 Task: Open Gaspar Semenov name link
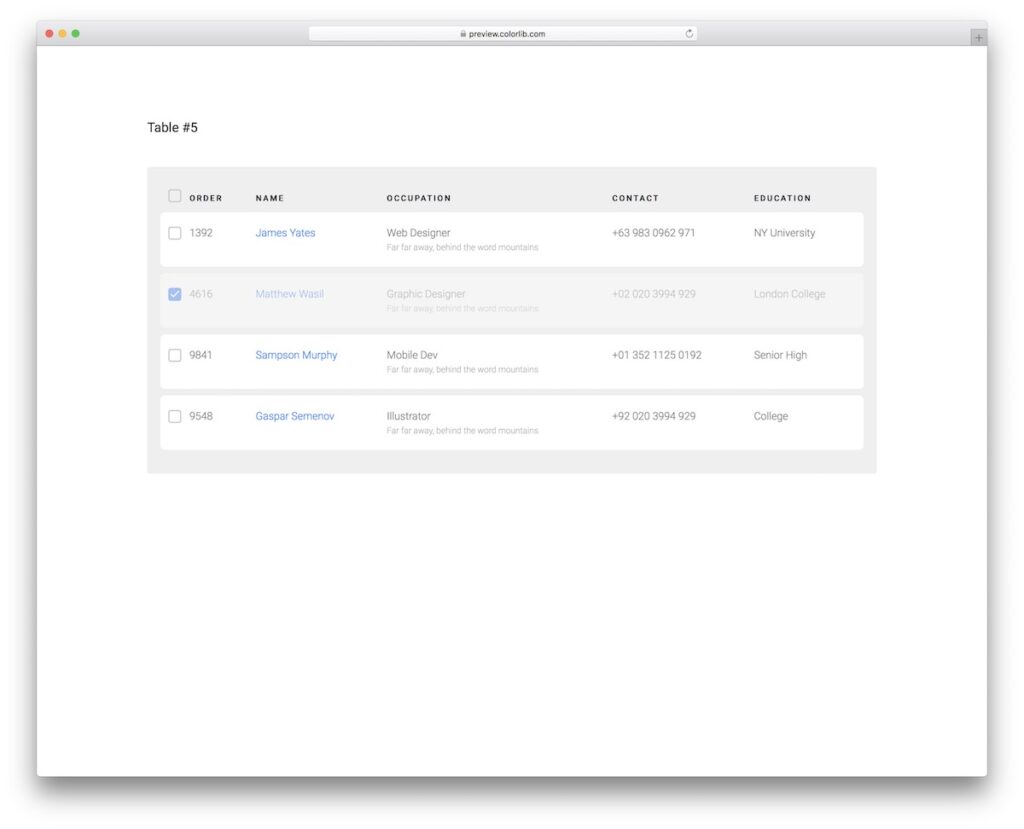pyautogui.click(x=295, y=416)
